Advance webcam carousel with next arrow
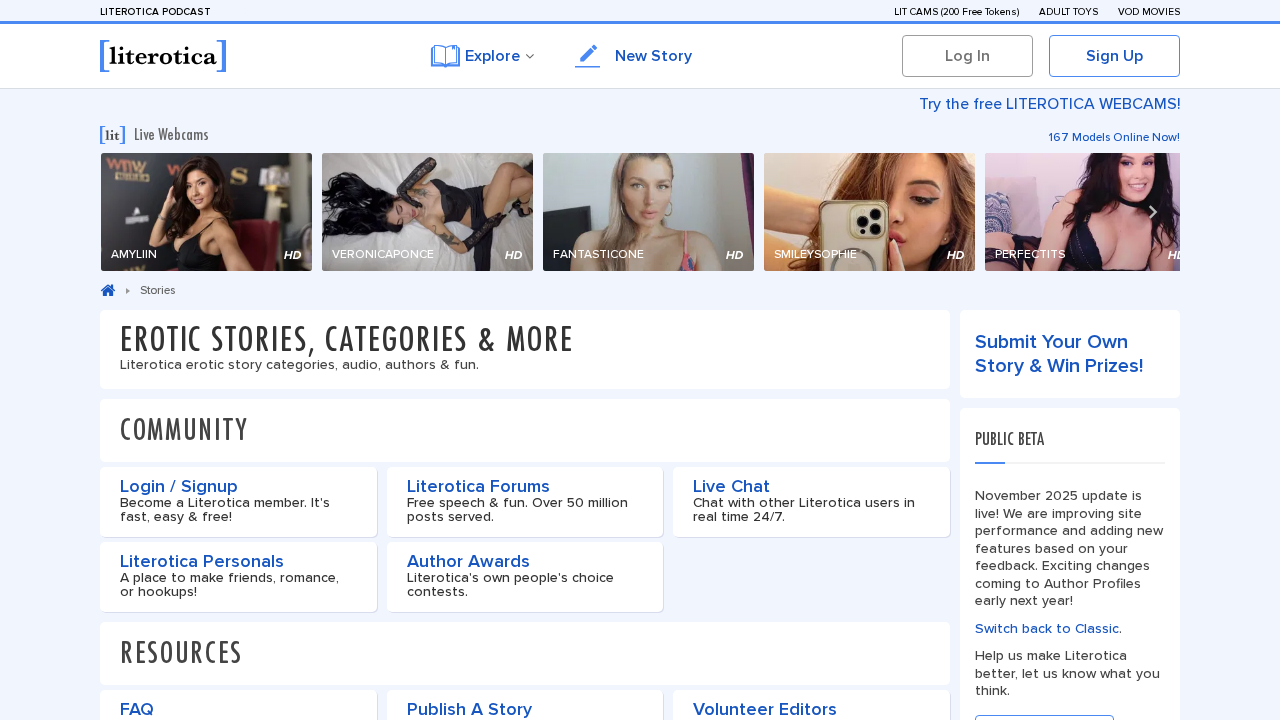The height and width of the screenshot is (720, 1280). coord(1152,212)
